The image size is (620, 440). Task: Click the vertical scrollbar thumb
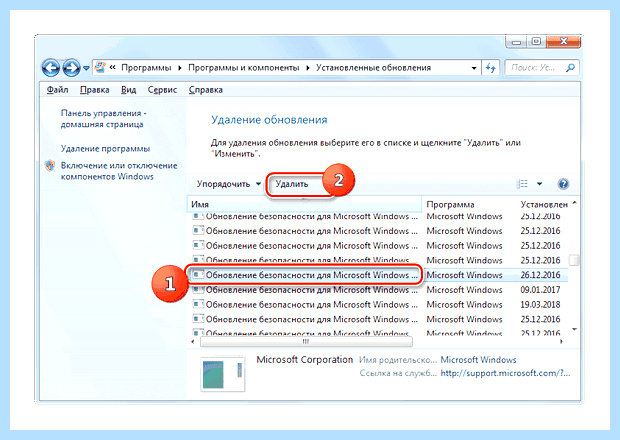pyautogui.click(x=574, y=260)
